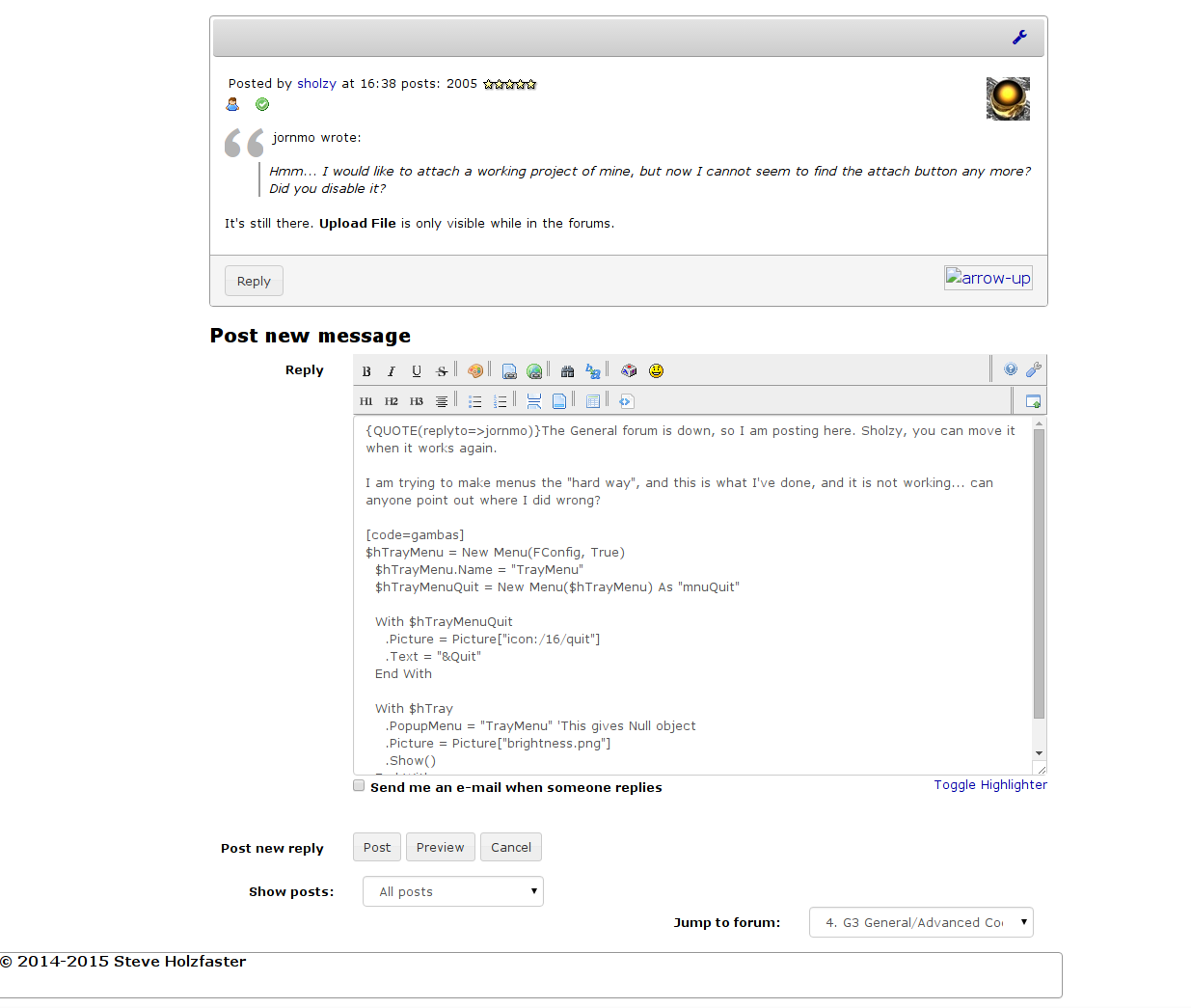
Task: Click the Toggle Highlighter link
Action: point(990,785)
